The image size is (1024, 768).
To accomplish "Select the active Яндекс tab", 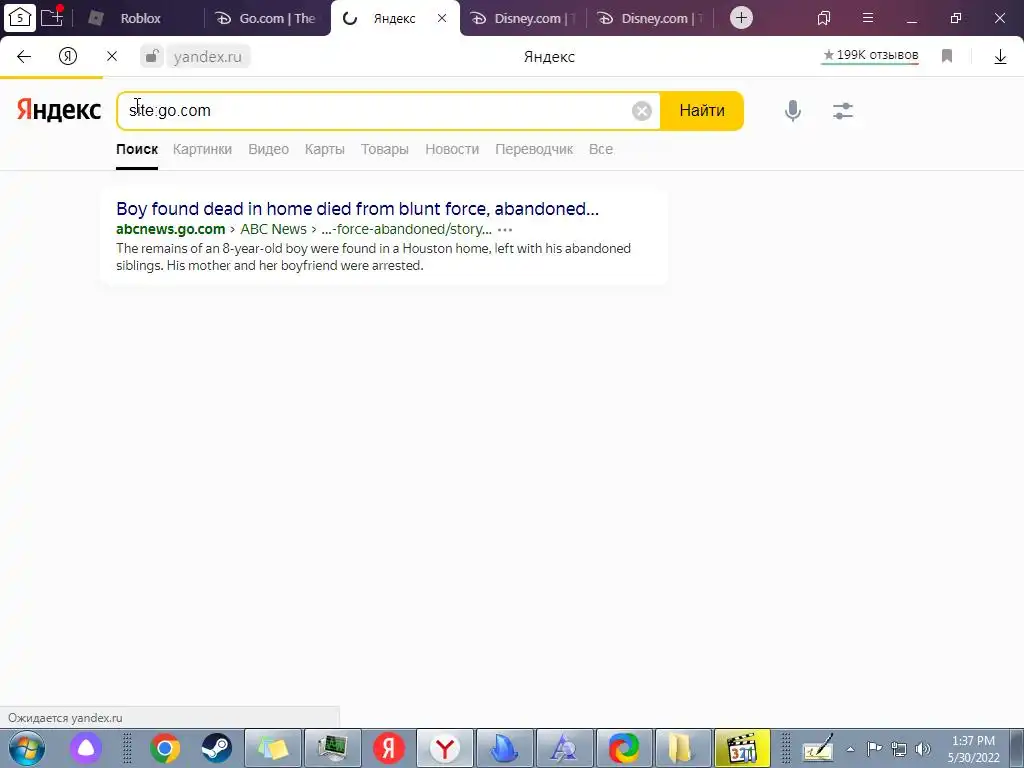I will (x=394, y=18).
